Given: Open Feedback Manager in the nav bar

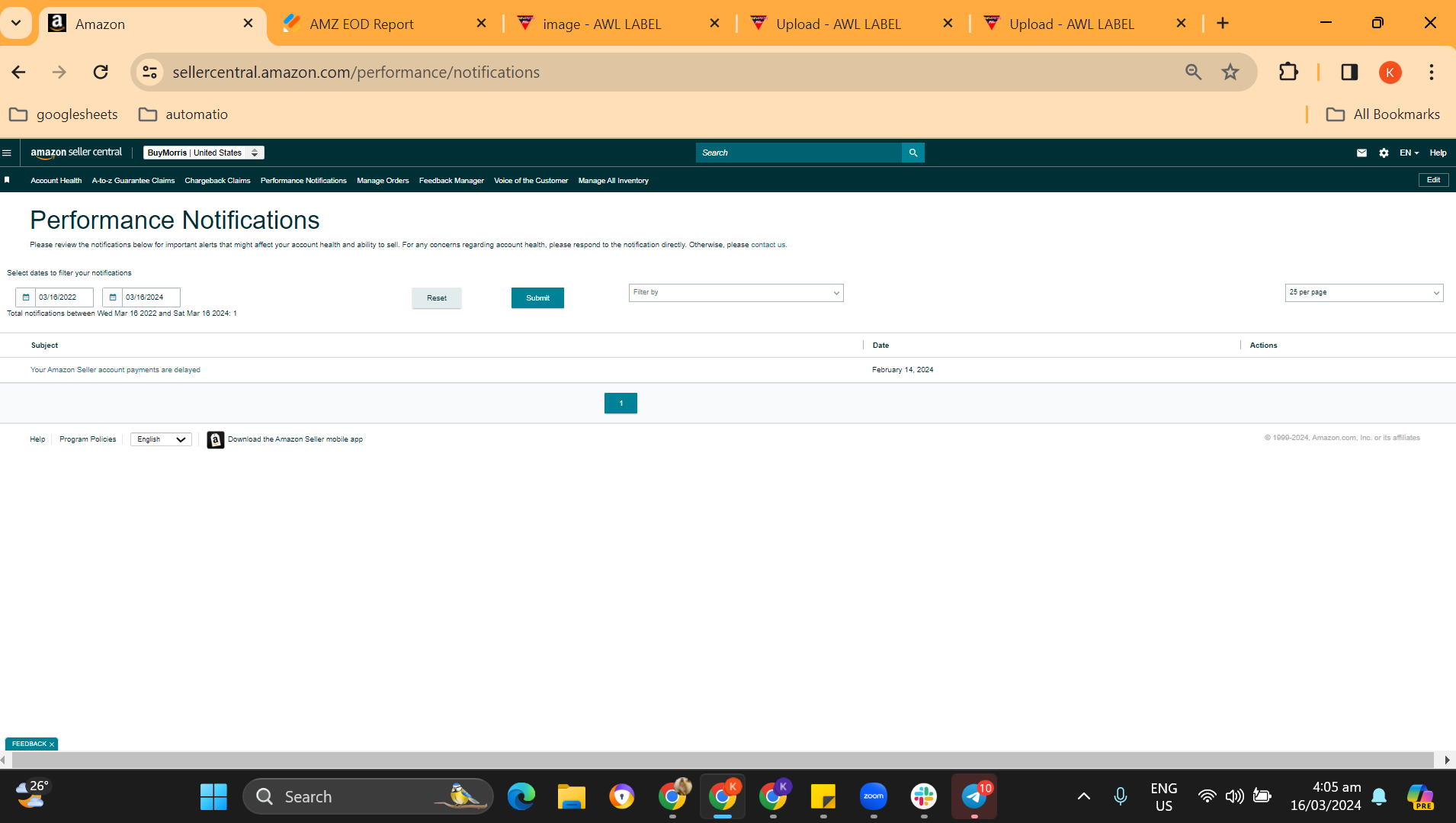Looking at the screenshot, I should [451, 181].
